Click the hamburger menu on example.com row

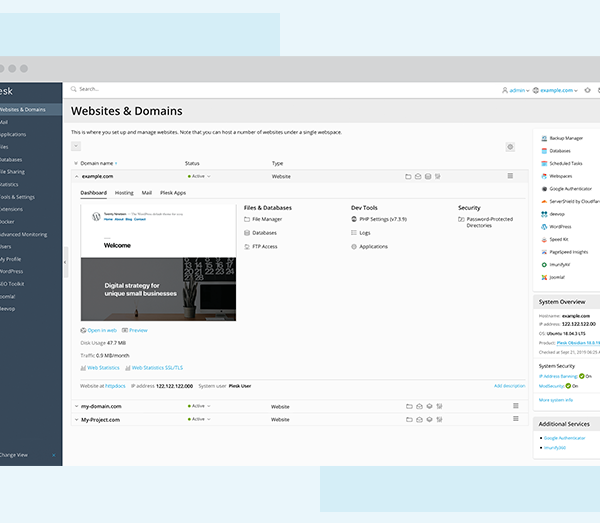click(x=511, y=176)
